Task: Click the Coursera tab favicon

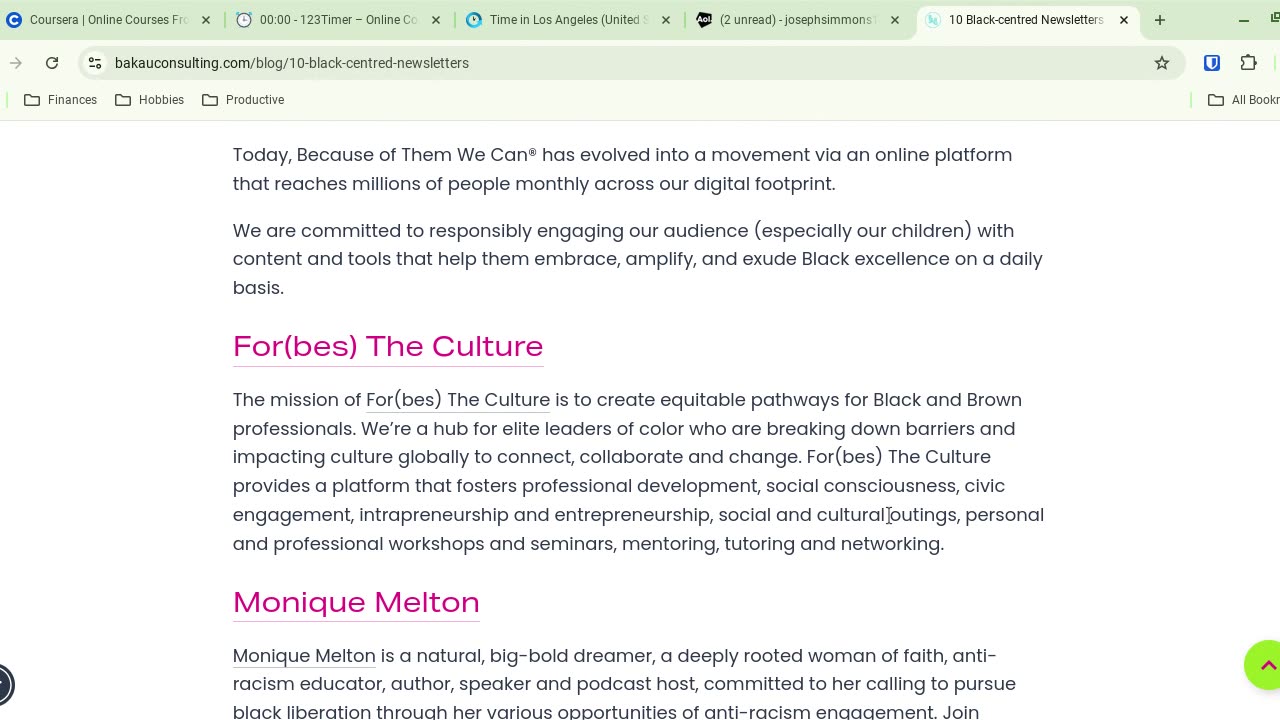Action: click(x=14, y=20)
